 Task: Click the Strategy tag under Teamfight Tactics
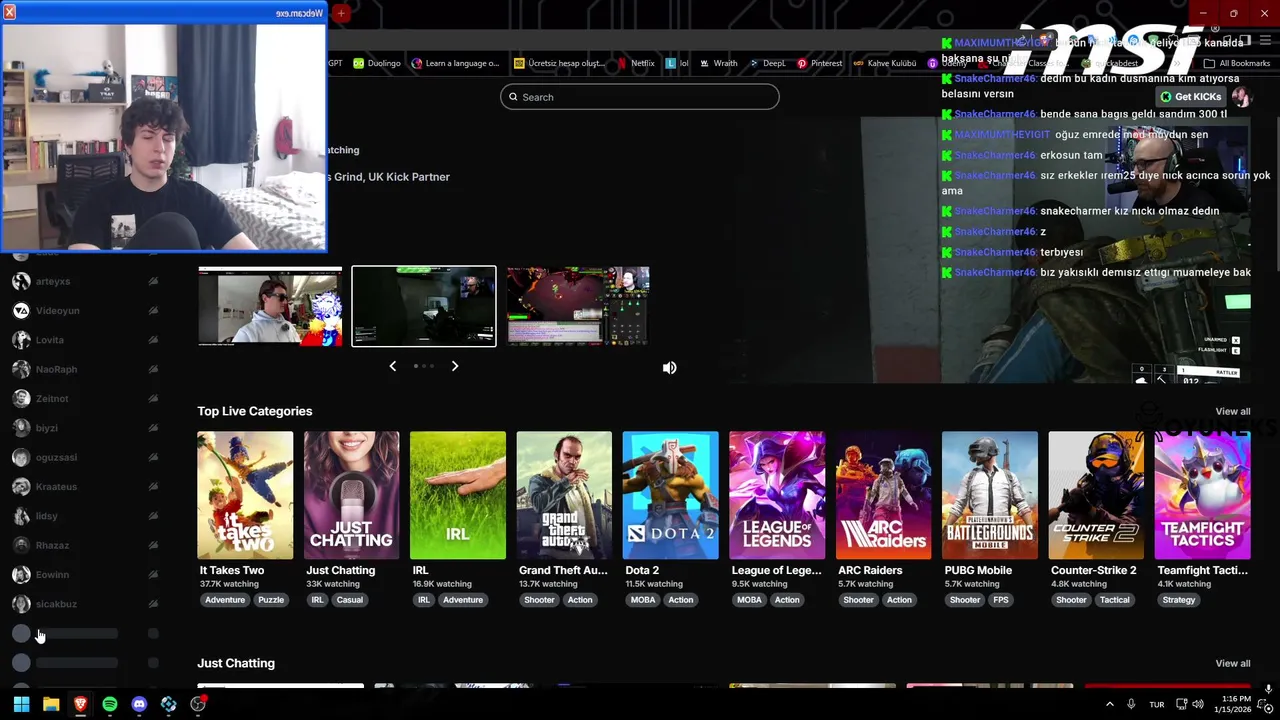(1179, 600)
